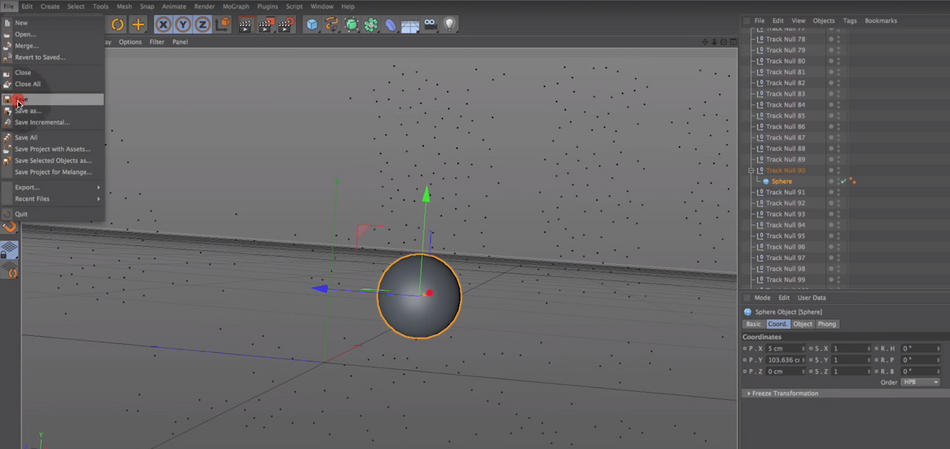Collapse the Track Null 90 hierarchy
Viewport: 950px width, 449px height.
click(751, 170)
